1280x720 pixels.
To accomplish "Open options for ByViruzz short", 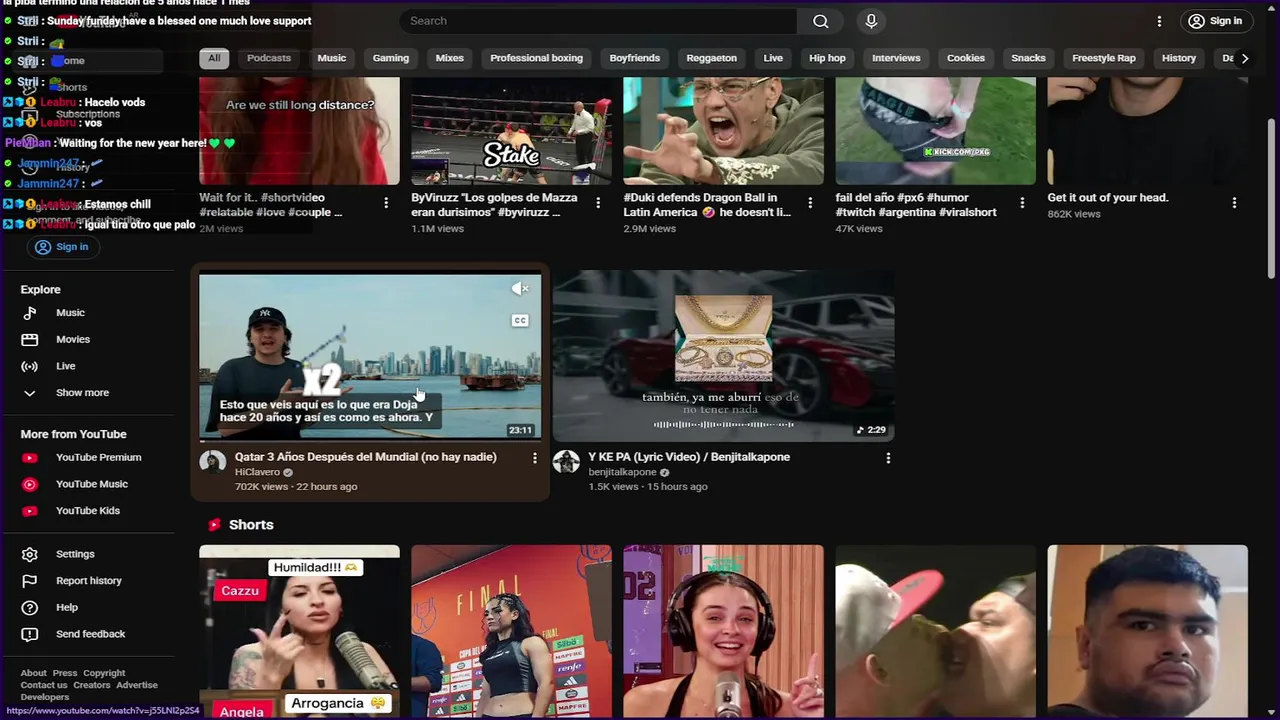I will pos(598,203).
